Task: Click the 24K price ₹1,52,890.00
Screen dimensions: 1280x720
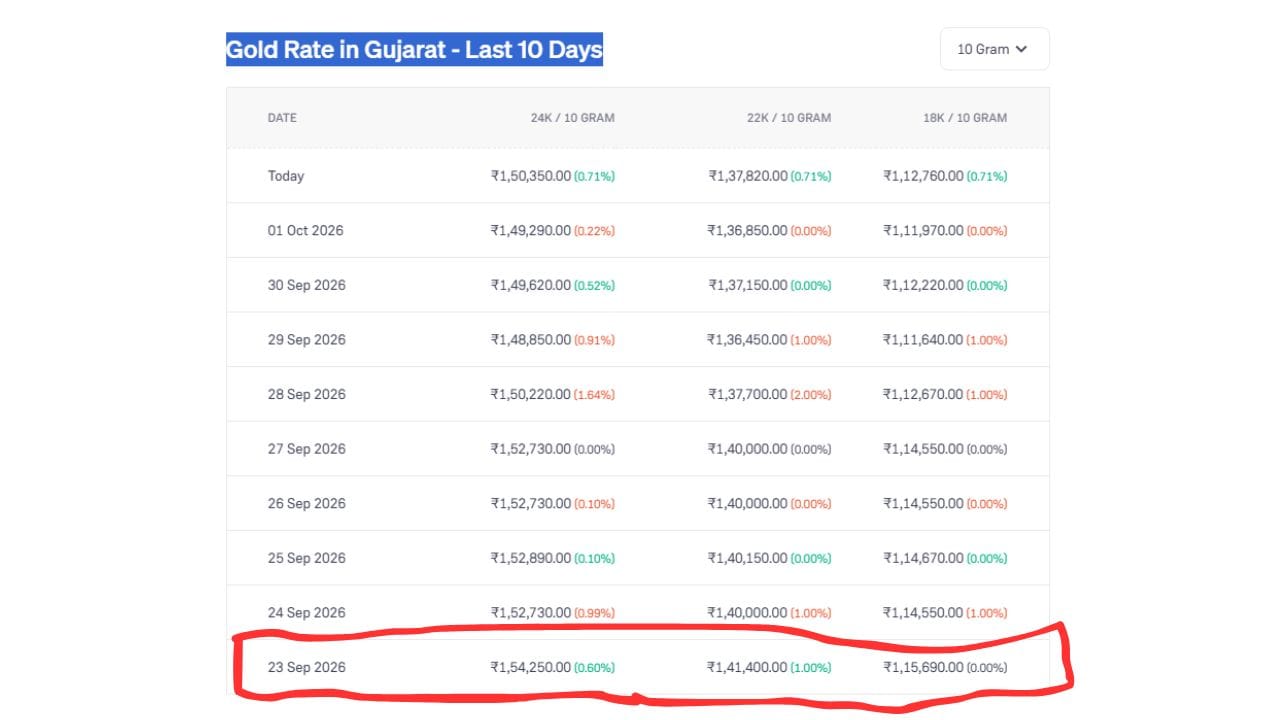Action: (531, 558)
